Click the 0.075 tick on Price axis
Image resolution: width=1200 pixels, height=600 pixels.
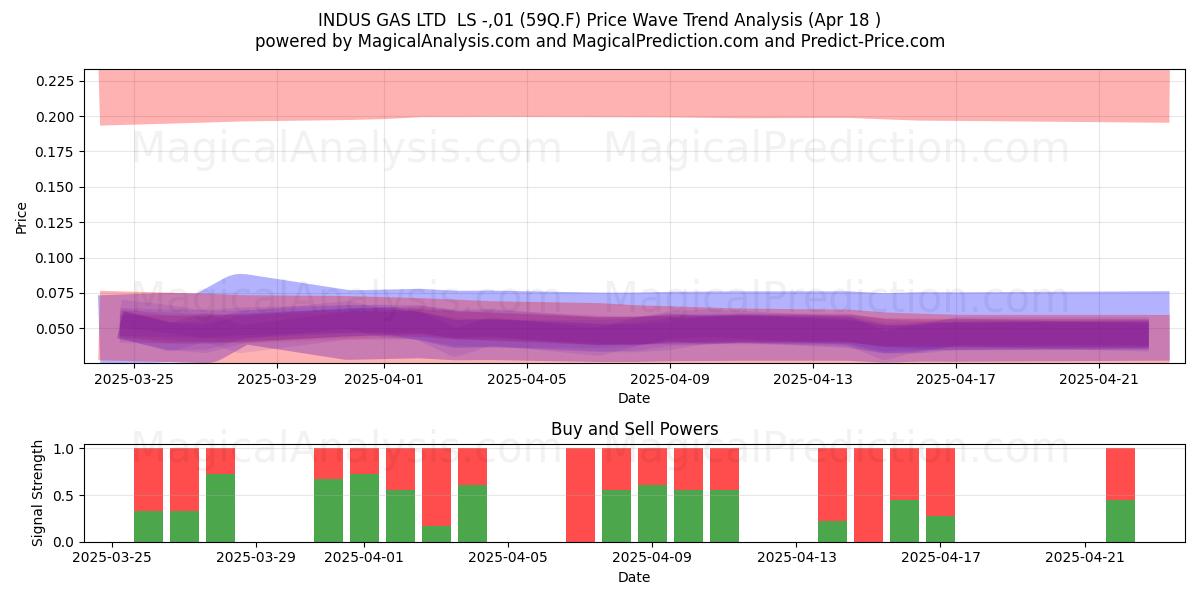point(56,293)
